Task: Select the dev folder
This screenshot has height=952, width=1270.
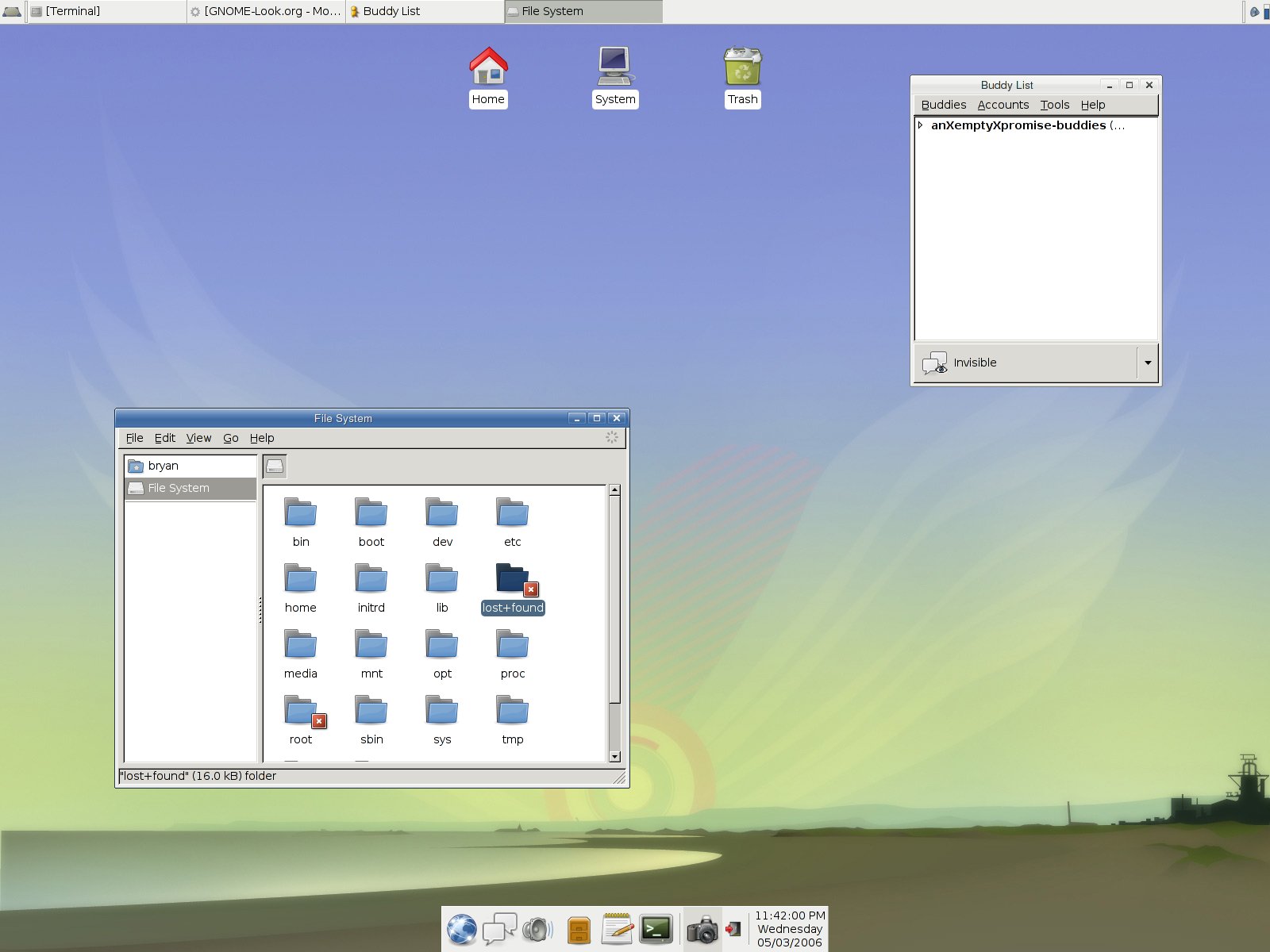Action: (x=442, y=523)
